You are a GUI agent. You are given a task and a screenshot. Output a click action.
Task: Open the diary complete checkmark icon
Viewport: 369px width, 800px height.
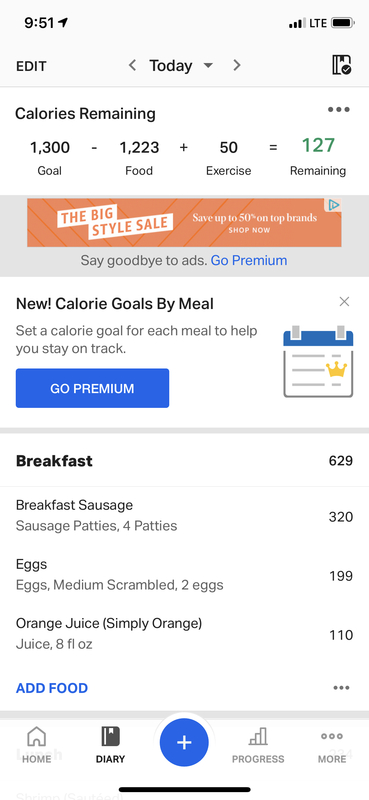click(341, 65)
